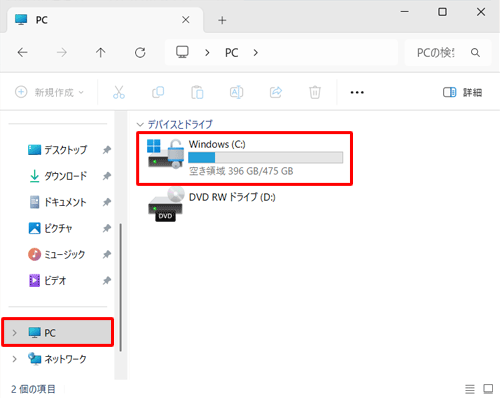Collapse the デバイスとドライブ group

coord(140,125)
